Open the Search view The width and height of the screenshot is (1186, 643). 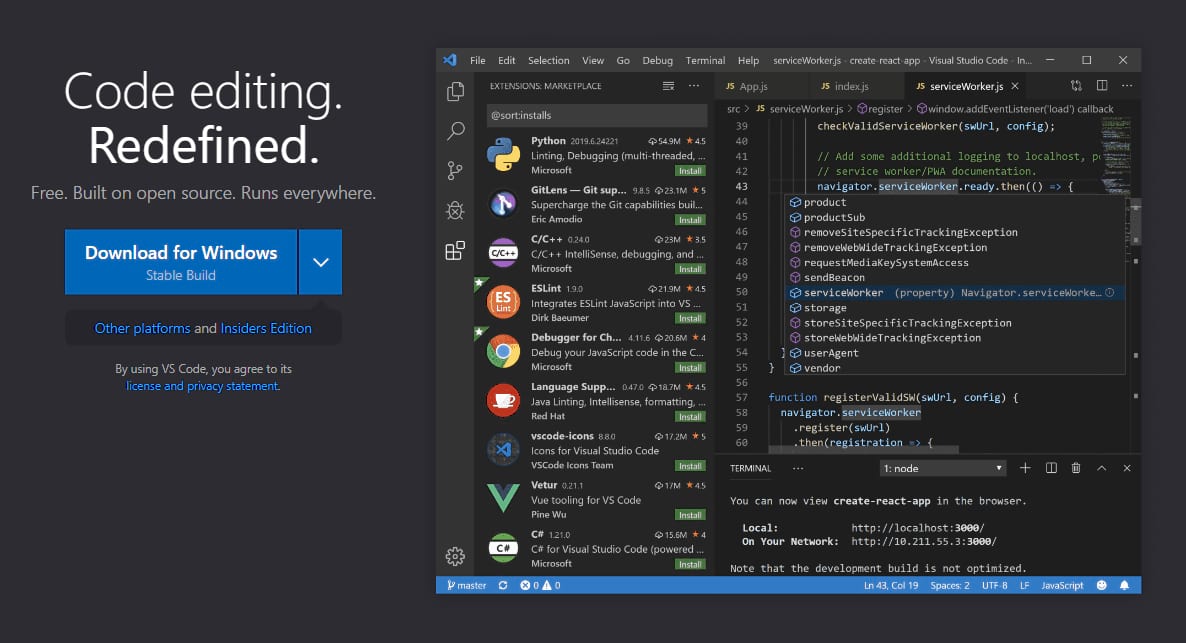[455, 130]
